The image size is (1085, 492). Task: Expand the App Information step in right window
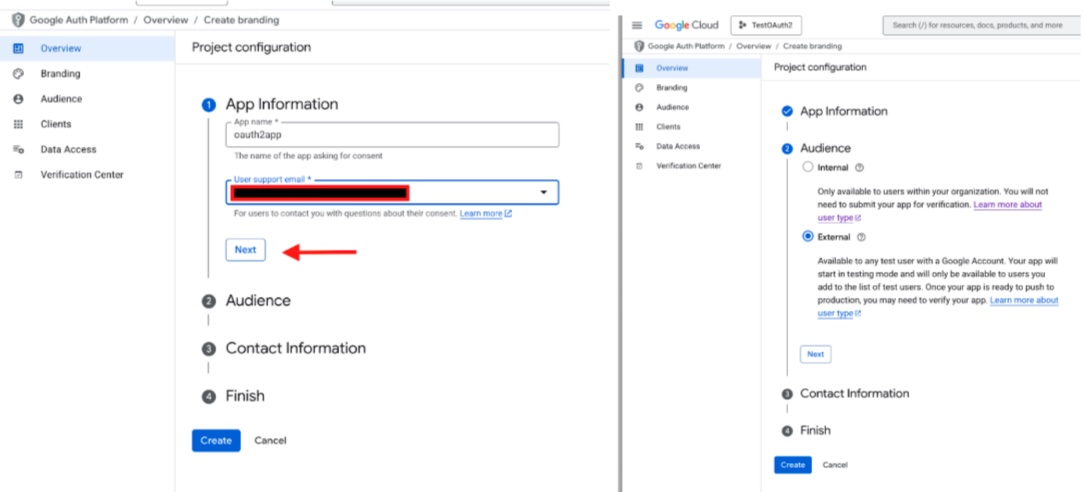coord(844,111)
